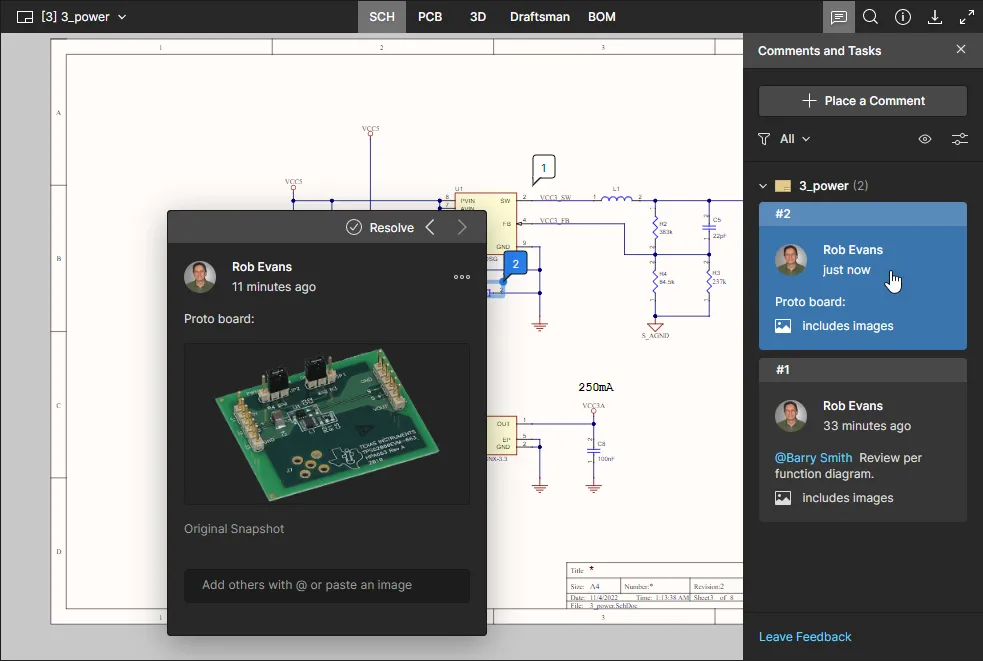The image size is (983, 661).
Task: Open the All filter dropdown
Action: click(x=785, y=139)
